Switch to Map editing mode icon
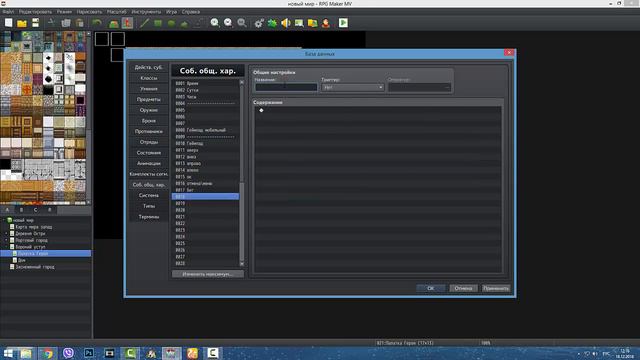The height and width of the screenshot is (360, 640). point(114,23)
